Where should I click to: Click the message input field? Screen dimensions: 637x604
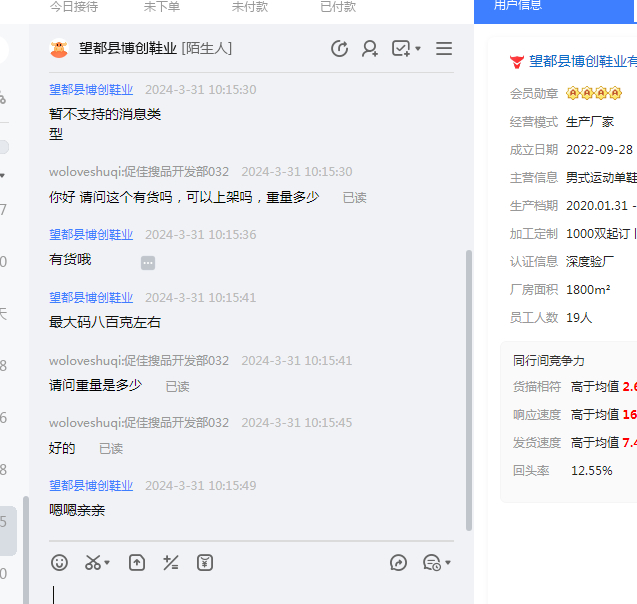pos(251,593)
